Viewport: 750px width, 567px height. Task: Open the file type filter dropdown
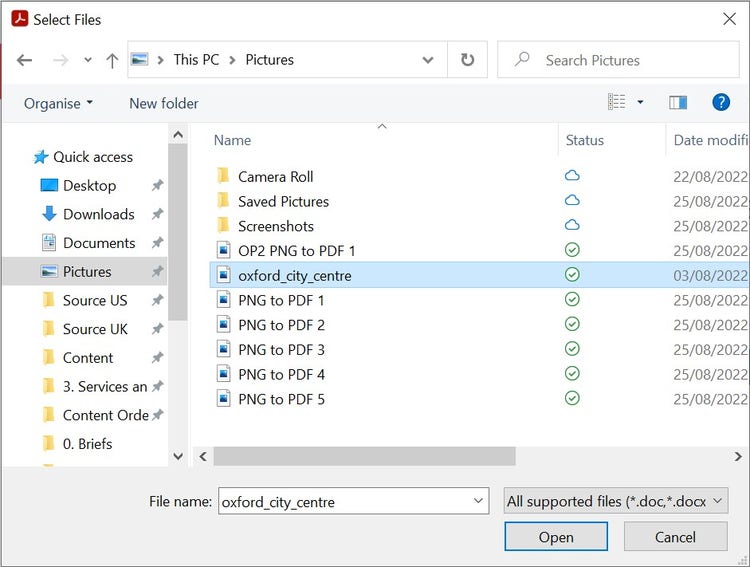616,501
